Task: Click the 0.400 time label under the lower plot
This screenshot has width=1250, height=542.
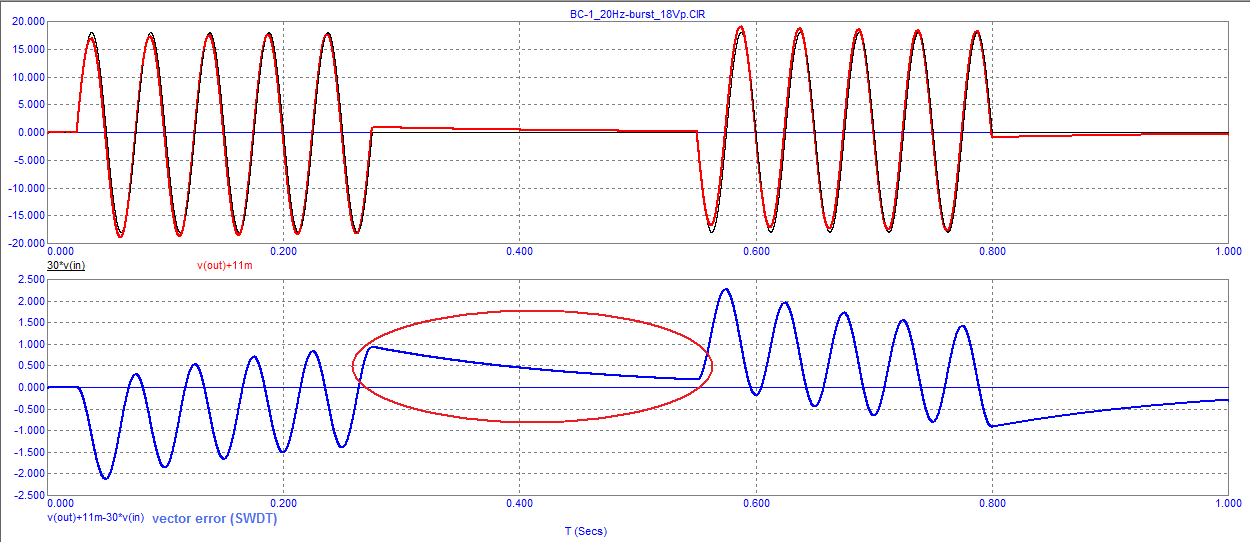Action: (519, 505)
